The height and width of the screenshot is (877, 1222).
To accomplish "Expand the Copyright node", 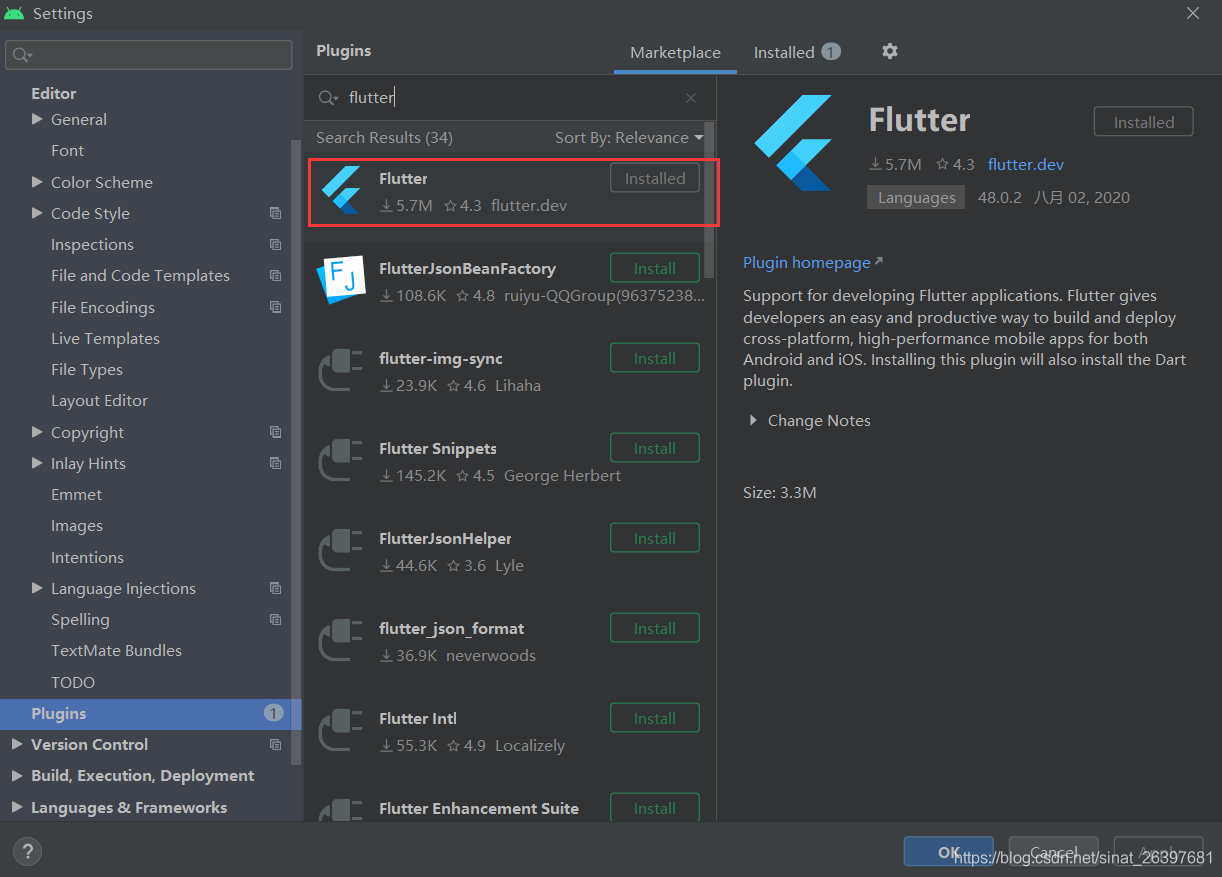I will (x=37, y=432).
